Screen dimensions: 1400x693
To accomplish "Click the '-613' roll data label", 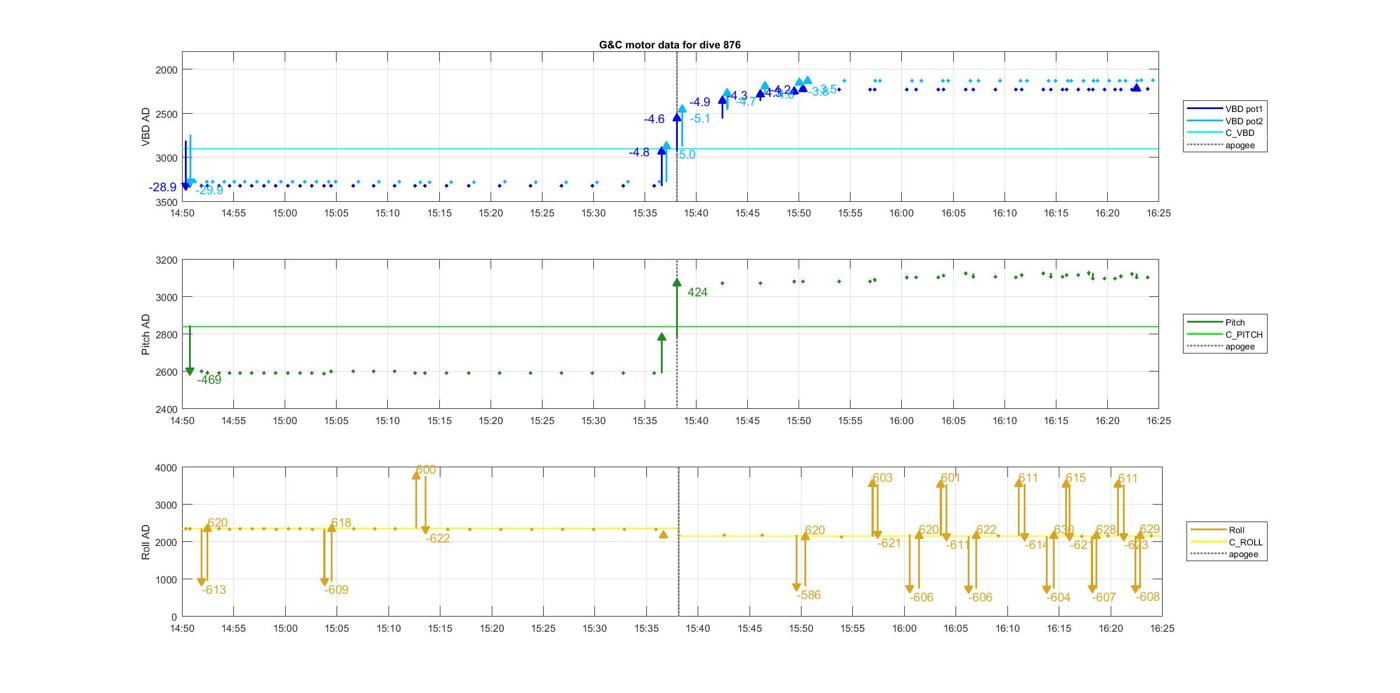I will click(x=214, y=590).
